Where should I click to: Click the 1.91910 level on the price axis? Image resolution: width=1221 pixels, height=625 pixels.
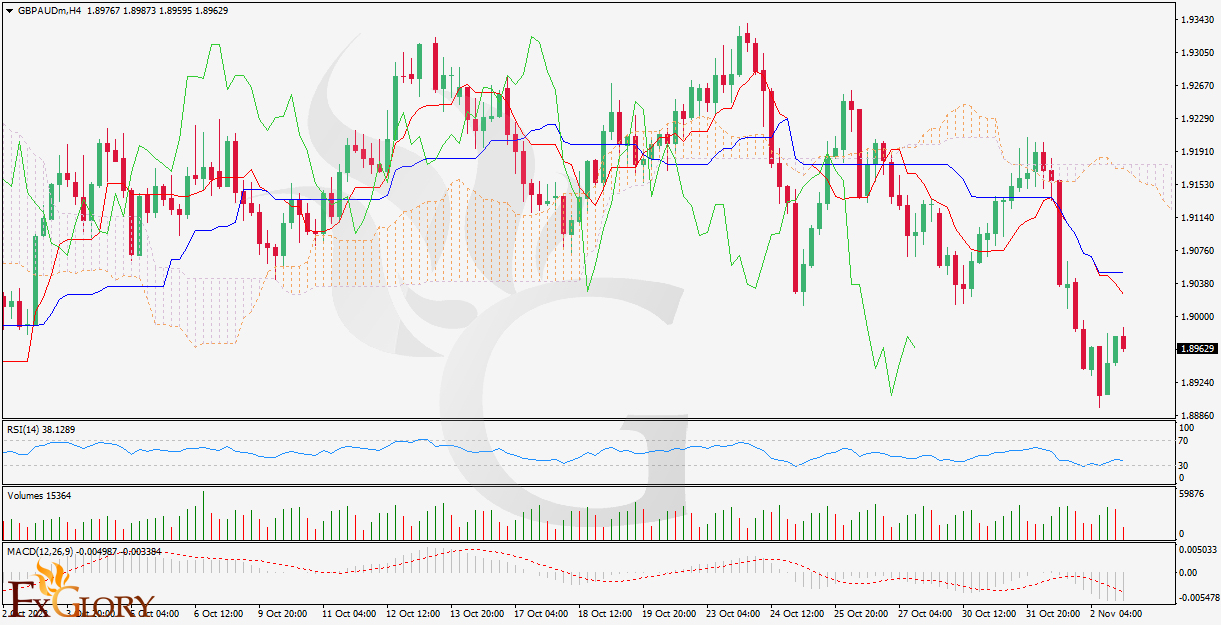(1197, 151)
